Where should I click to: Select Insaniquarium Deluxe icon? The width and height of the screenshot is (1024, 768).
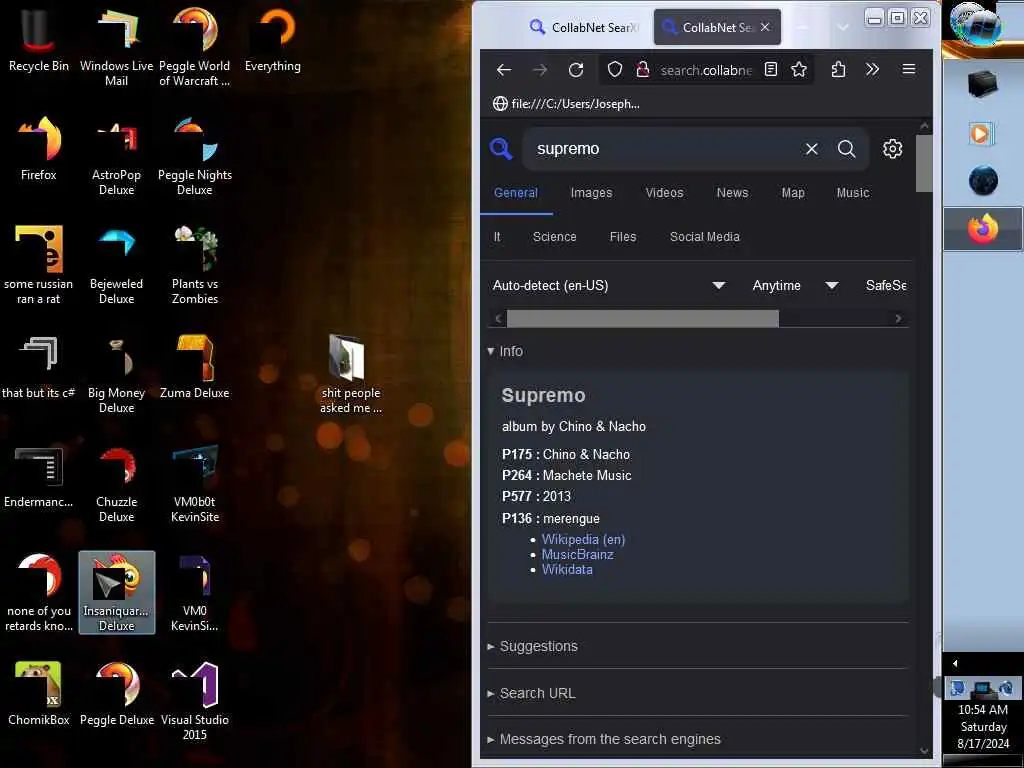pos(117,592)
